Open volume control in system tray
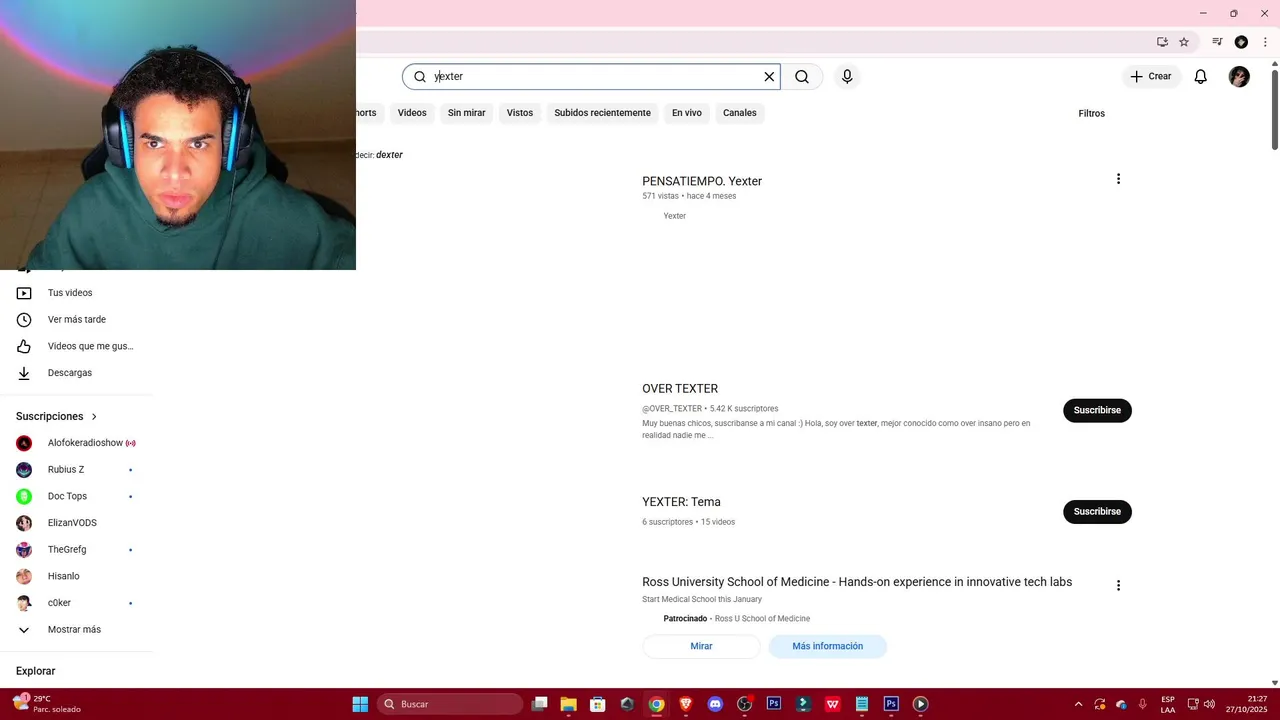The height and width of the screenshot is (720, 1280). point(1209,704)
